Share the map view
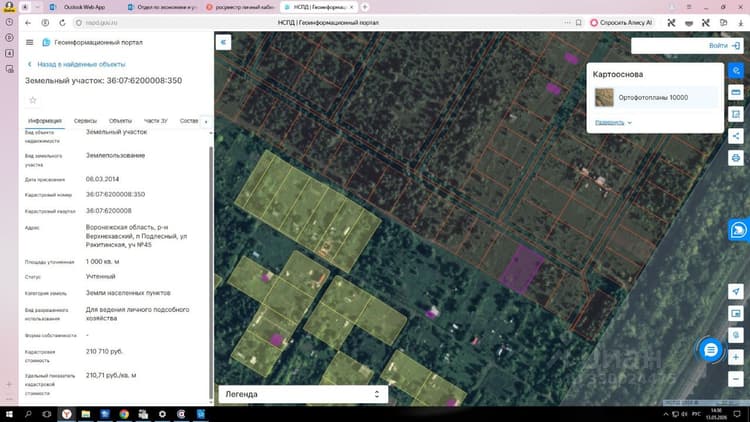This screenshot has width=750, height=422. pyautogui.click(x=736, y=136)
